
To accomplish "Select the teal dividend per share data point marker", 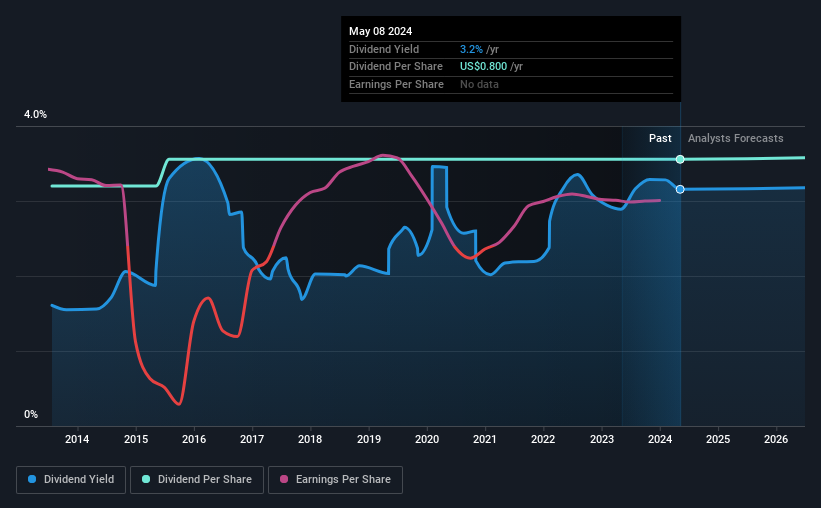I will [680, 159].
